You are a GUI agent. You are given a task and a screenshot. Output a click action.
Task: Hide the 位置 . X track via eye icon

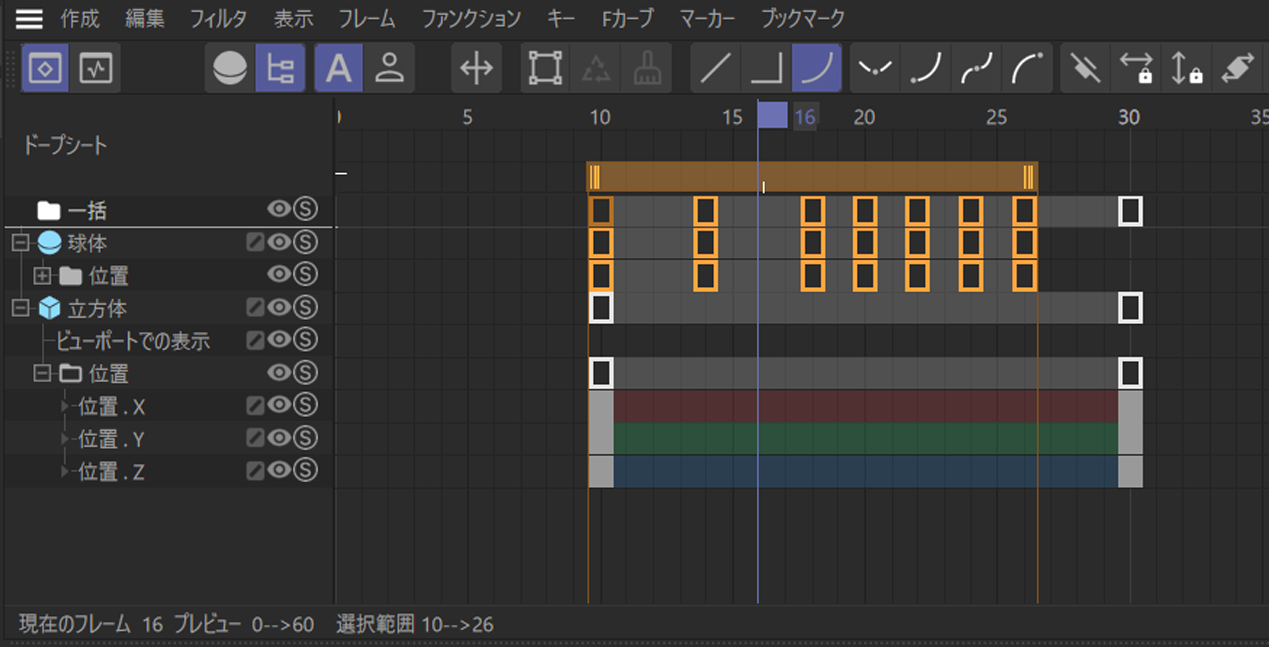(x=279, y=406)
